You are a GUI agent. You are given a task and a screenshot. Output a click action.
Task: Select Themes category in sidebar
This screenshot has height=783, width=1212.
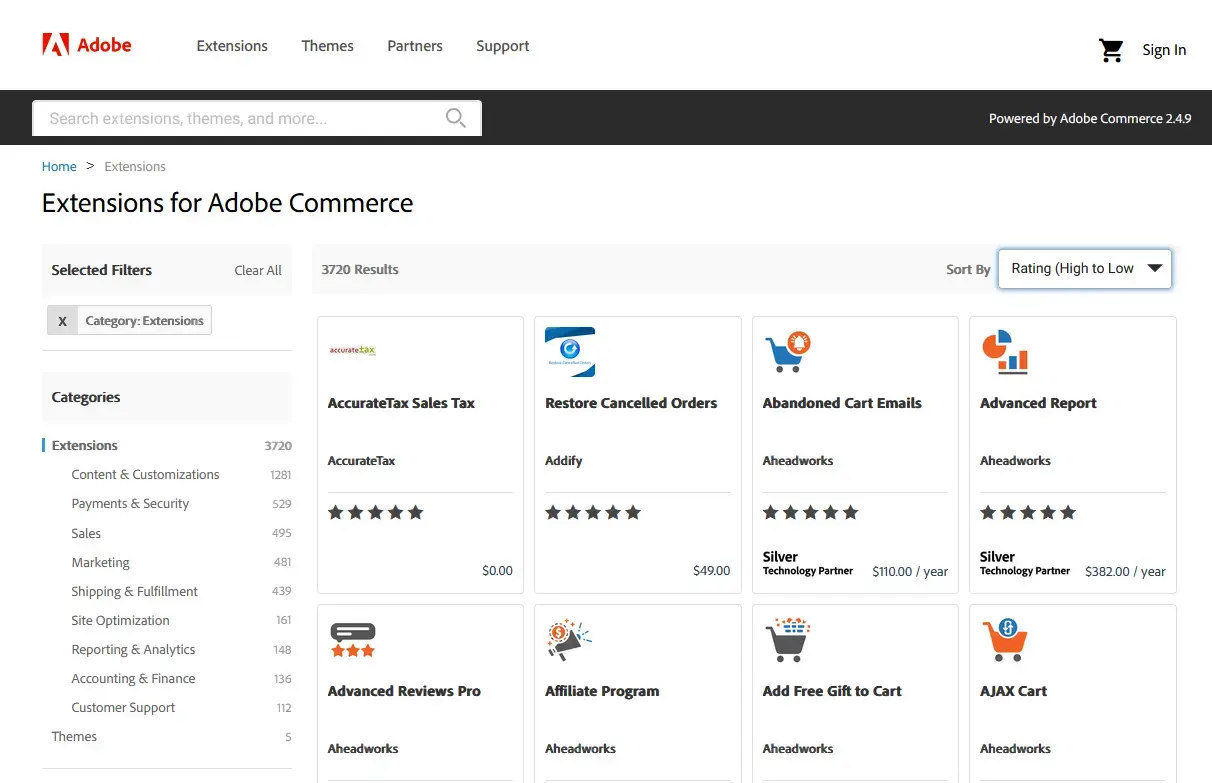click(74, 737)
